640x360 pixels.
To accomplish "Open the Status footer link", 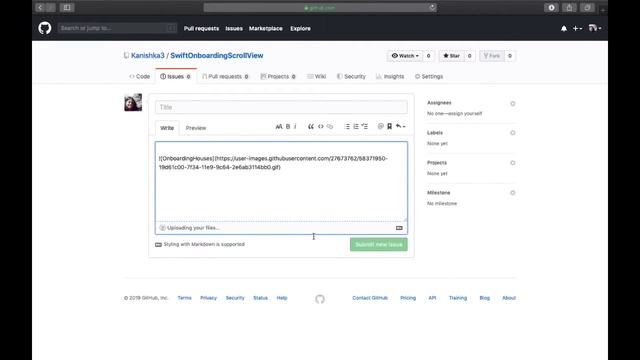I will (x=260, y=298).
